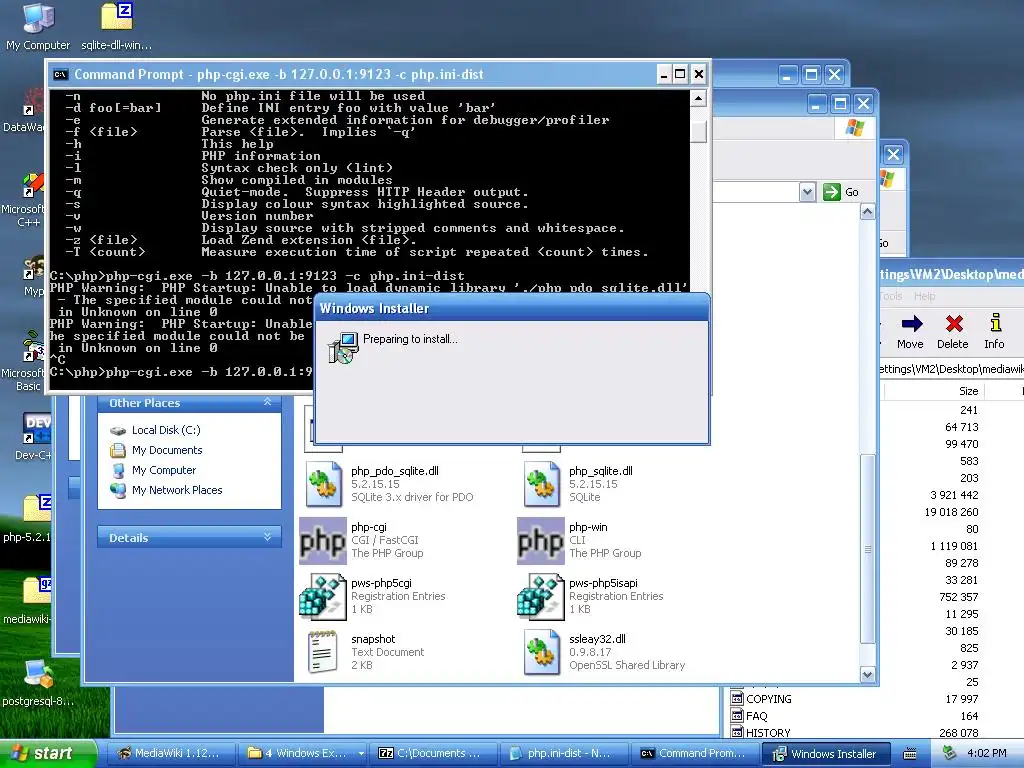
Task: Open My Computer desktop icon
Action: pos(38,18)
